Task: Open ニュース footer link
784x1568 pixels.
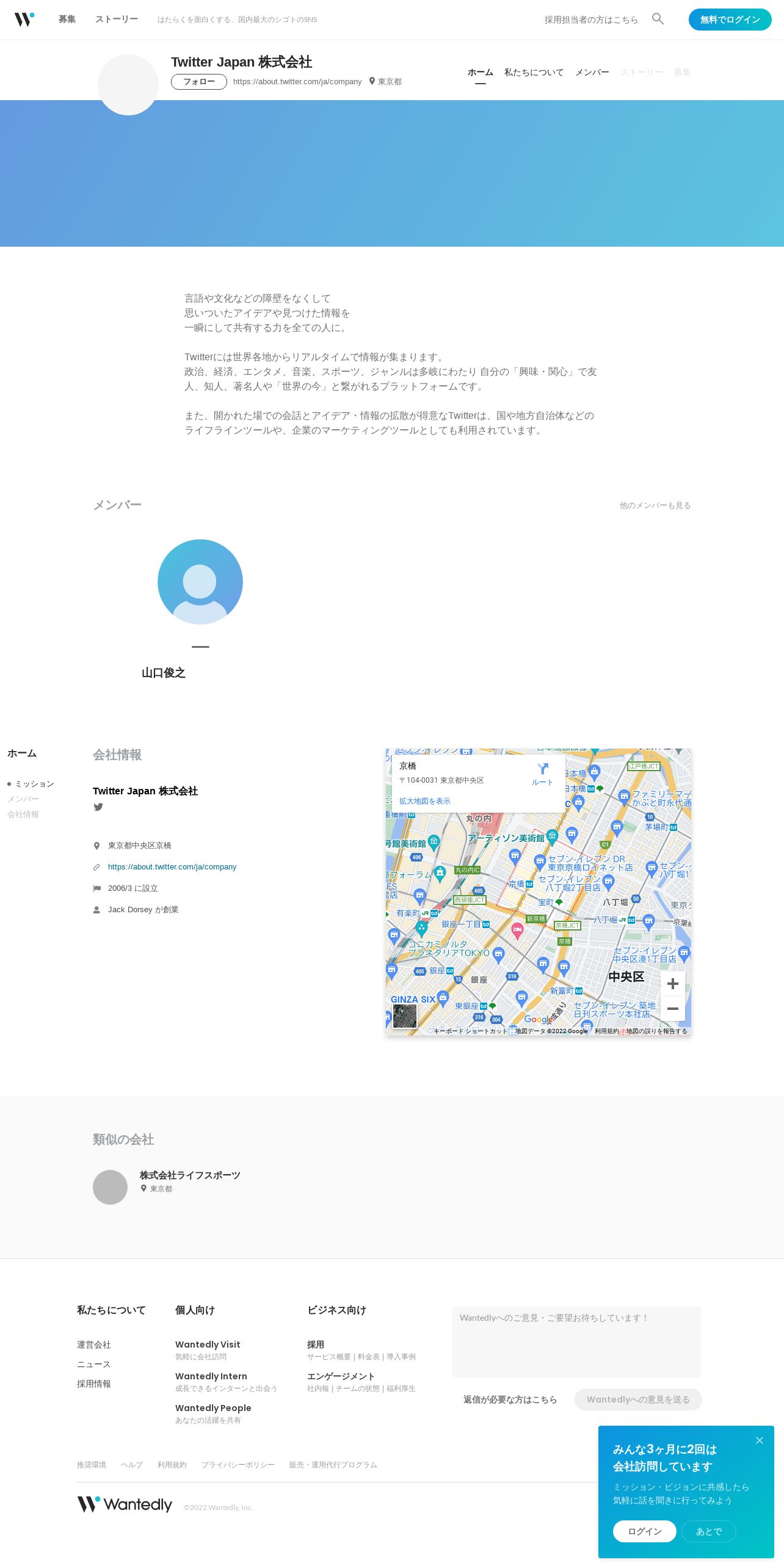Action: click(94, 1364)
